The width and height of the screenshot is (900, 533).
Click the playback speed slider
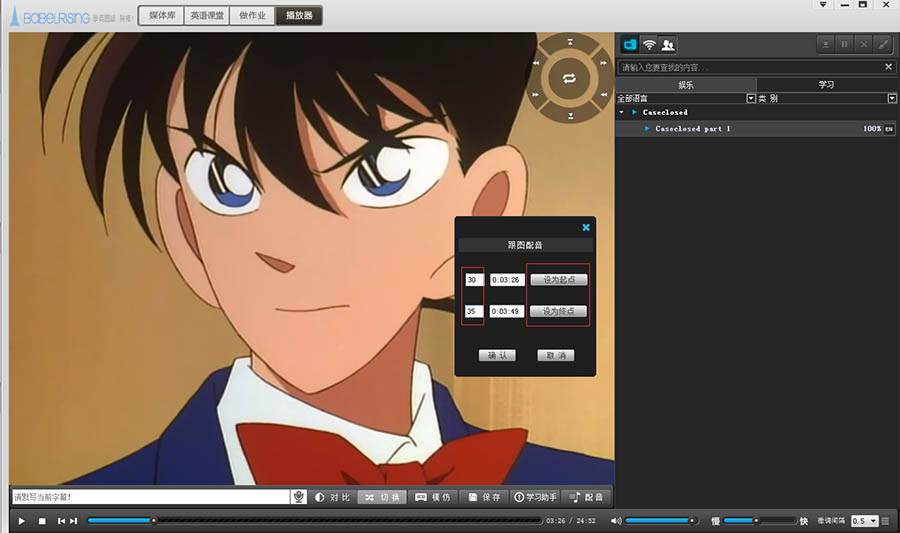759,521
